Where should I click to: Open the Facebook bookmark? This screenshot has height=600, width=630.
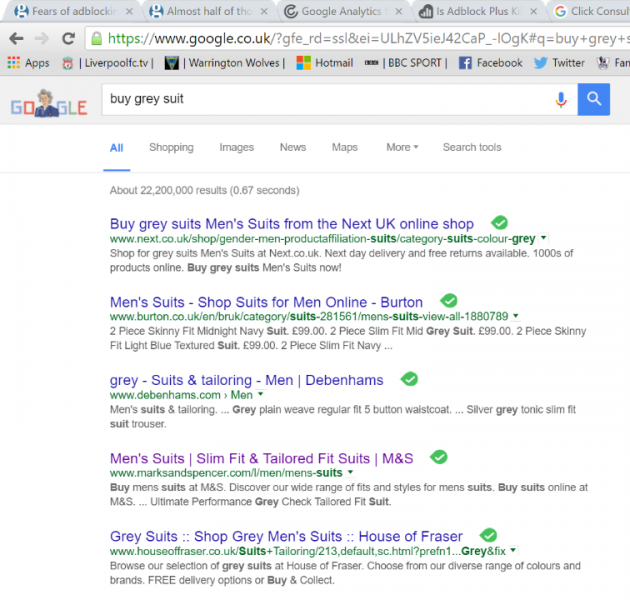(491, 63)
